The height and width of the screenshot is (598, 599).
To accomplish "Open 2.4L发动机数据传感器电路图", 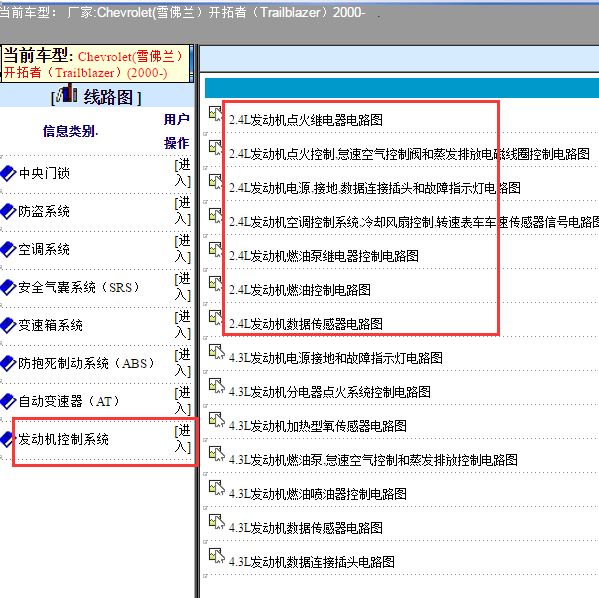I will click(306, 324).
